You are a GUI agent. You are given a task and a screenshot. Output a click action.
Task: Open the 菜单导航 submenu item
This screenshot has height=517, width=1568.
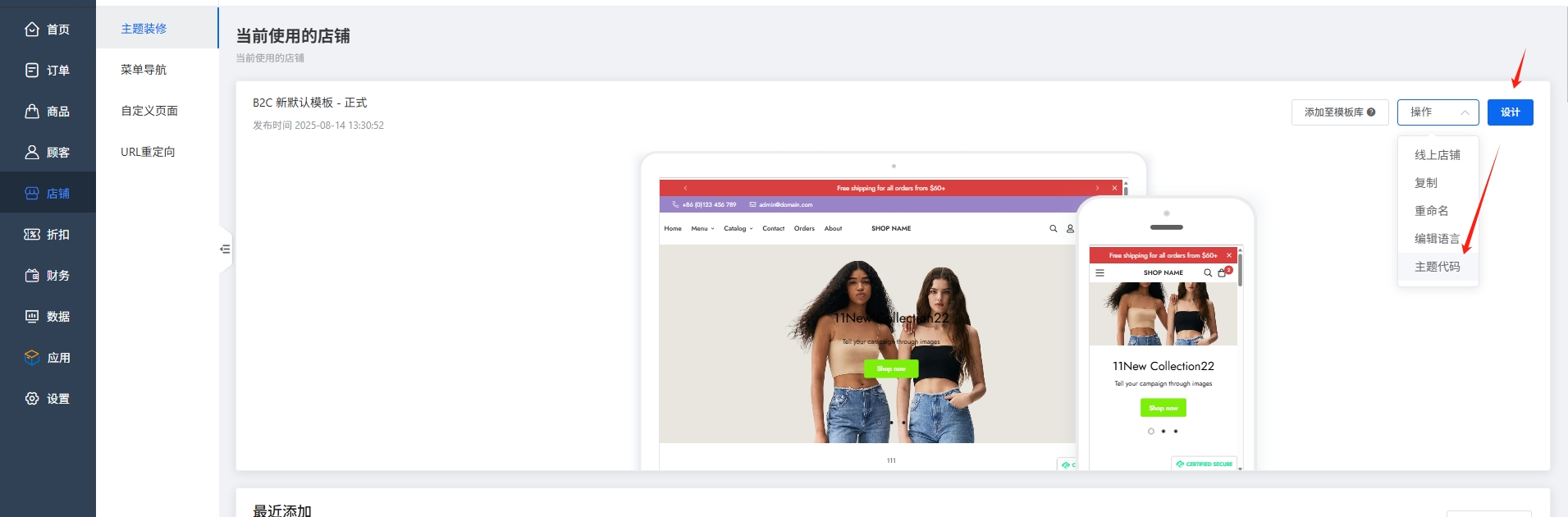[144, 70]
